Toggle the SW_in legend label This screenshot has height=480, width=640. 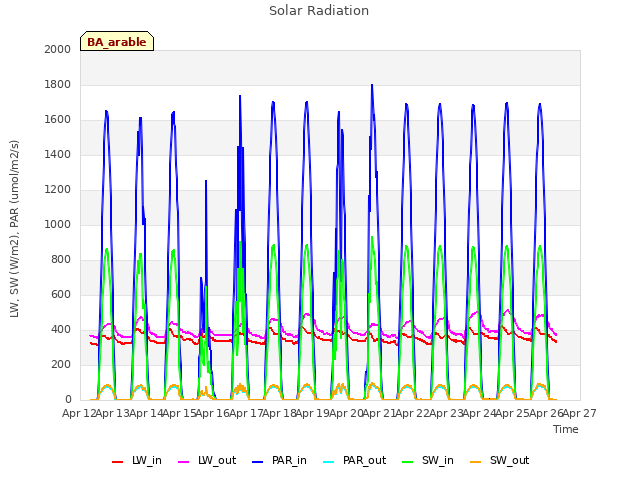(438, 460)
